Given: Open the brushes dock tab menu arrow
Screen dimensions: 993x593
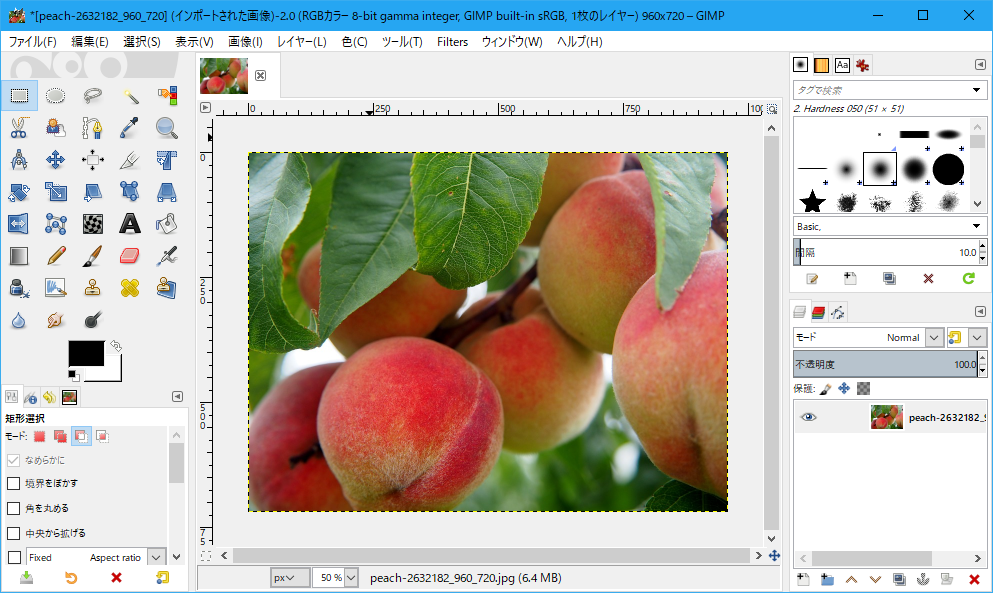Looking at the screenshot, I should click(x=980, y=65).
